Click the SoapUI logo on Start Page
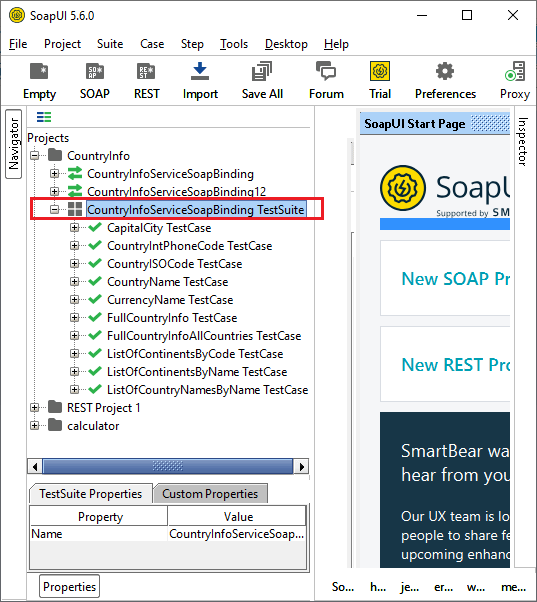Screen dimensions: 537x602 point(403,188)
